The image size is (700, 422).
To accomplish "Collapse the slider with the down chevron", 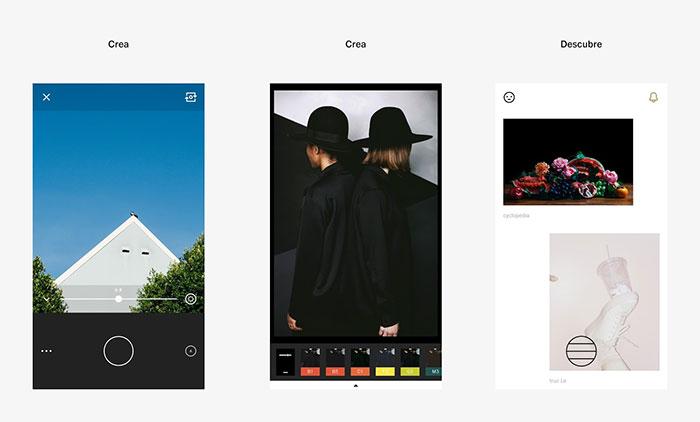I will pyautogui.click(x=46, y=299).
